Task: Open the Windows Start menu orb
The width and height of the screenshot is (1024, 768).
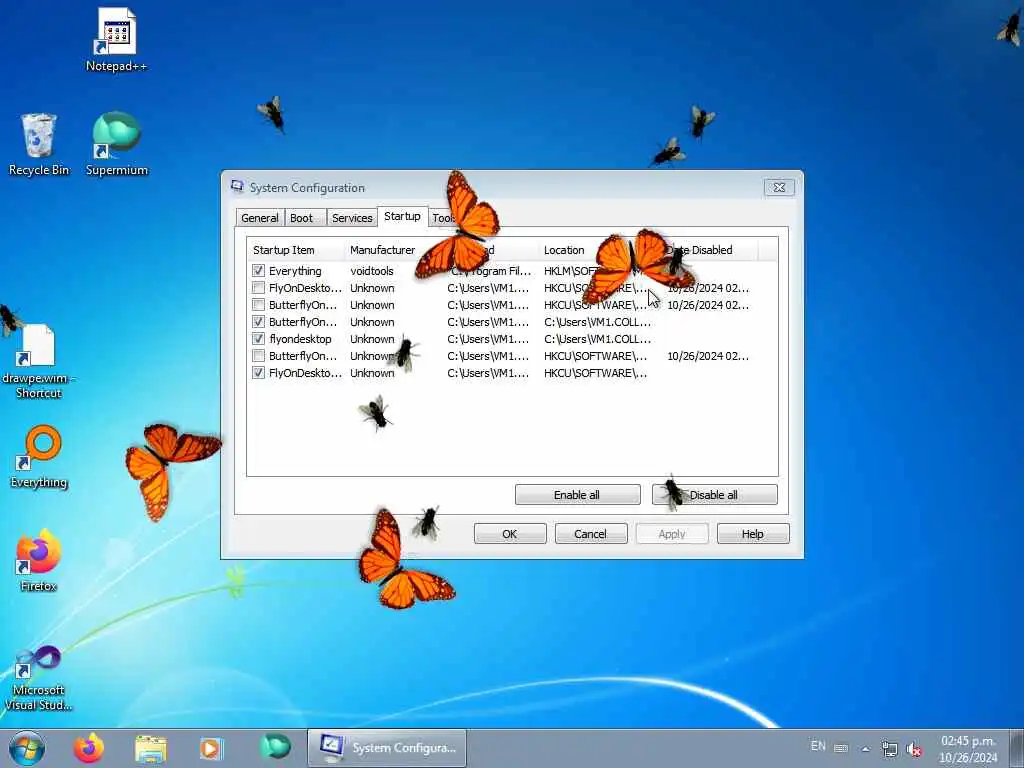Action: click(x=27, y=748)
